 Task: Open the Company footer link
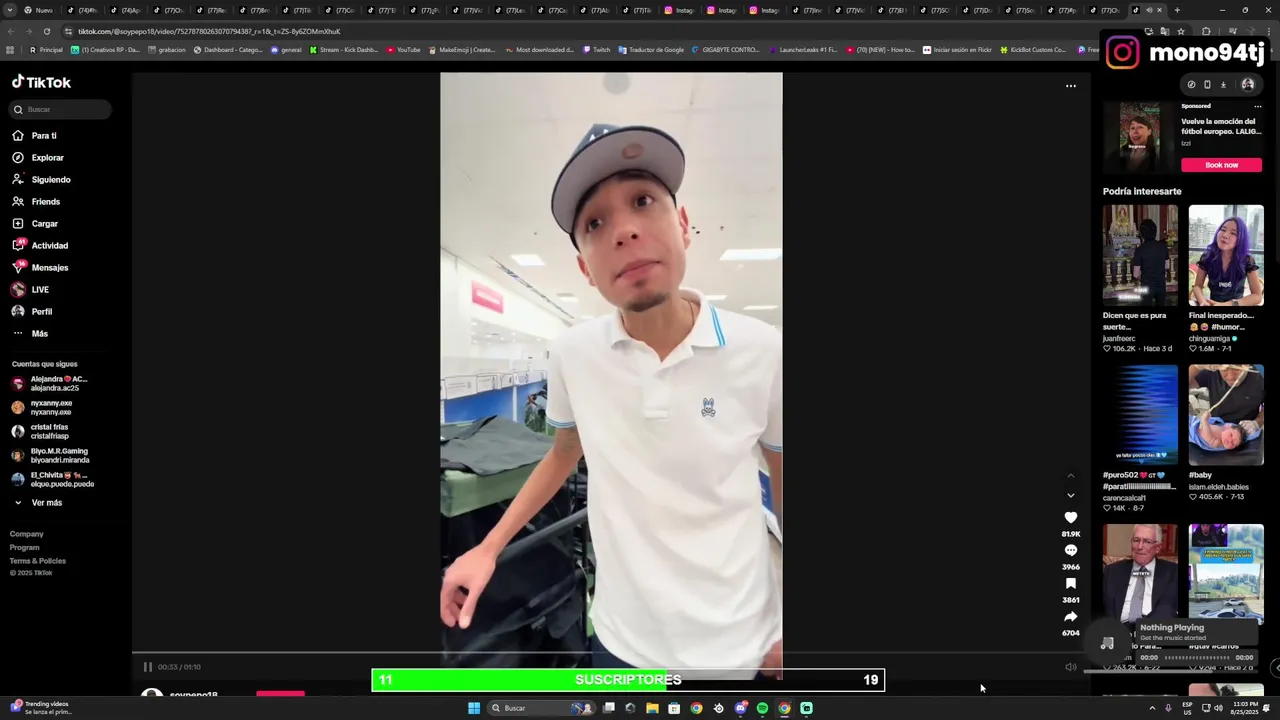pyautogui.click(x=27, y=534)
